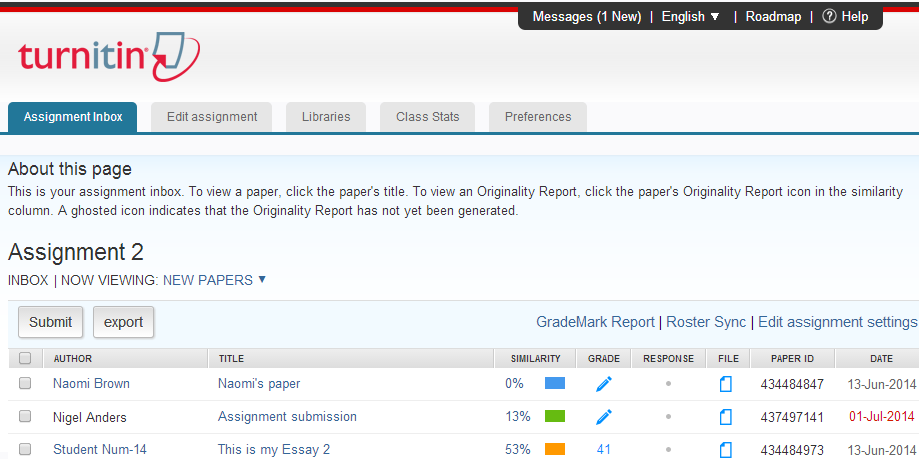This screenshot has width=919, height=459.
Task: Open Messages (1 New)
Action: (587, 16)
